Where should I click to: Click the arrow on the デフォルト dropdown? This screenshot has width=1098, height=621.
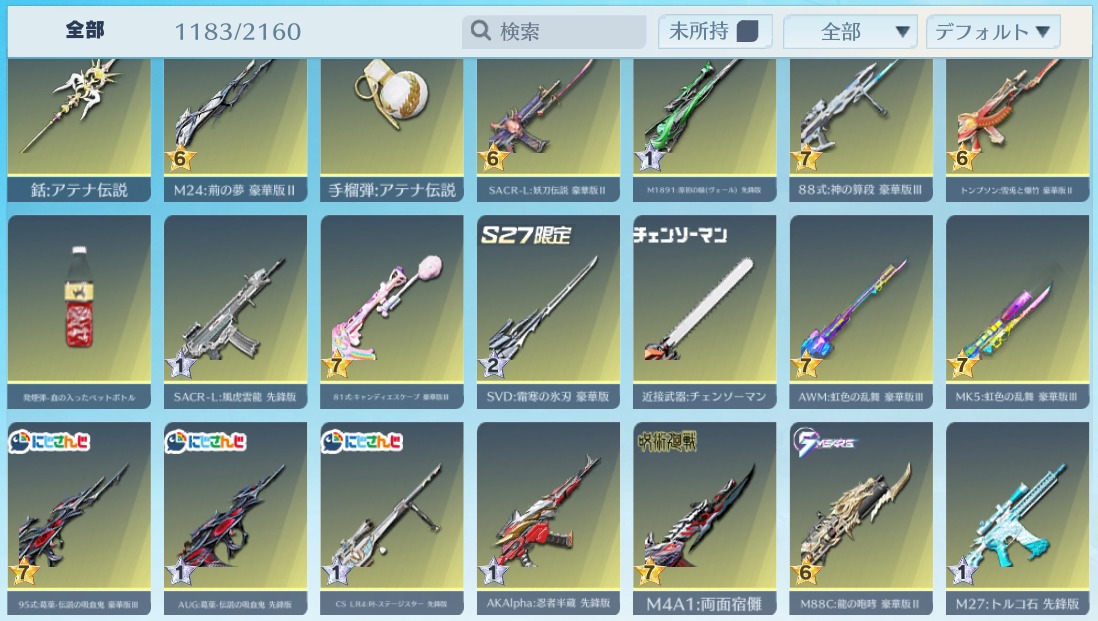pos(1043,32)
